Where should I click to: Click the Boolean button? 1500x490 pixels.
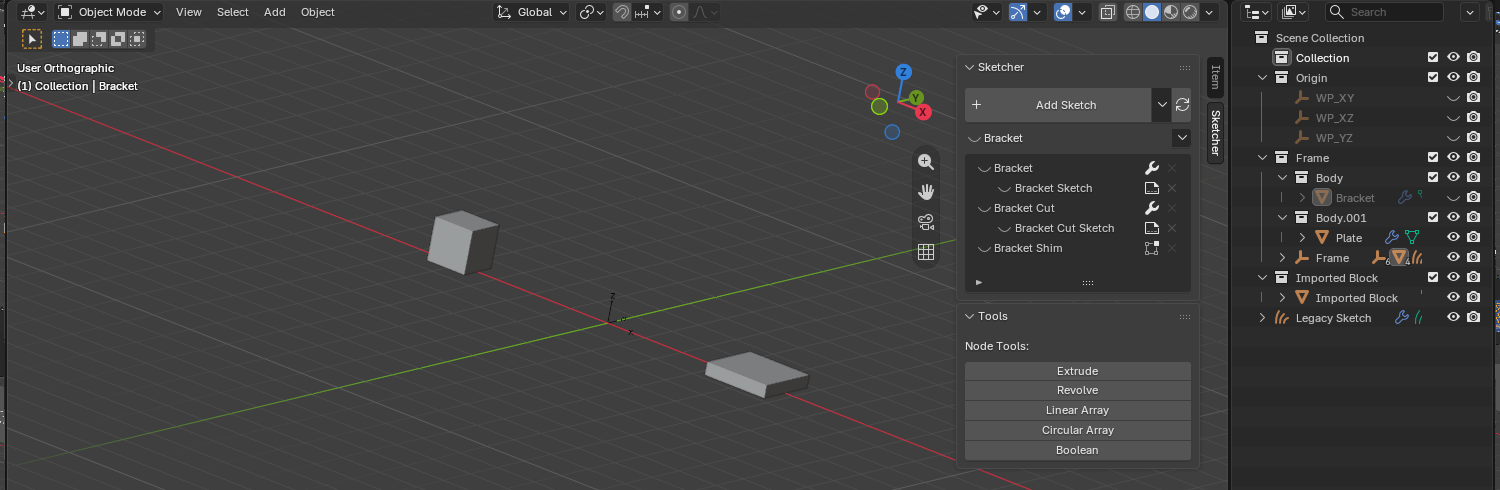click(x=1078, y=450)
